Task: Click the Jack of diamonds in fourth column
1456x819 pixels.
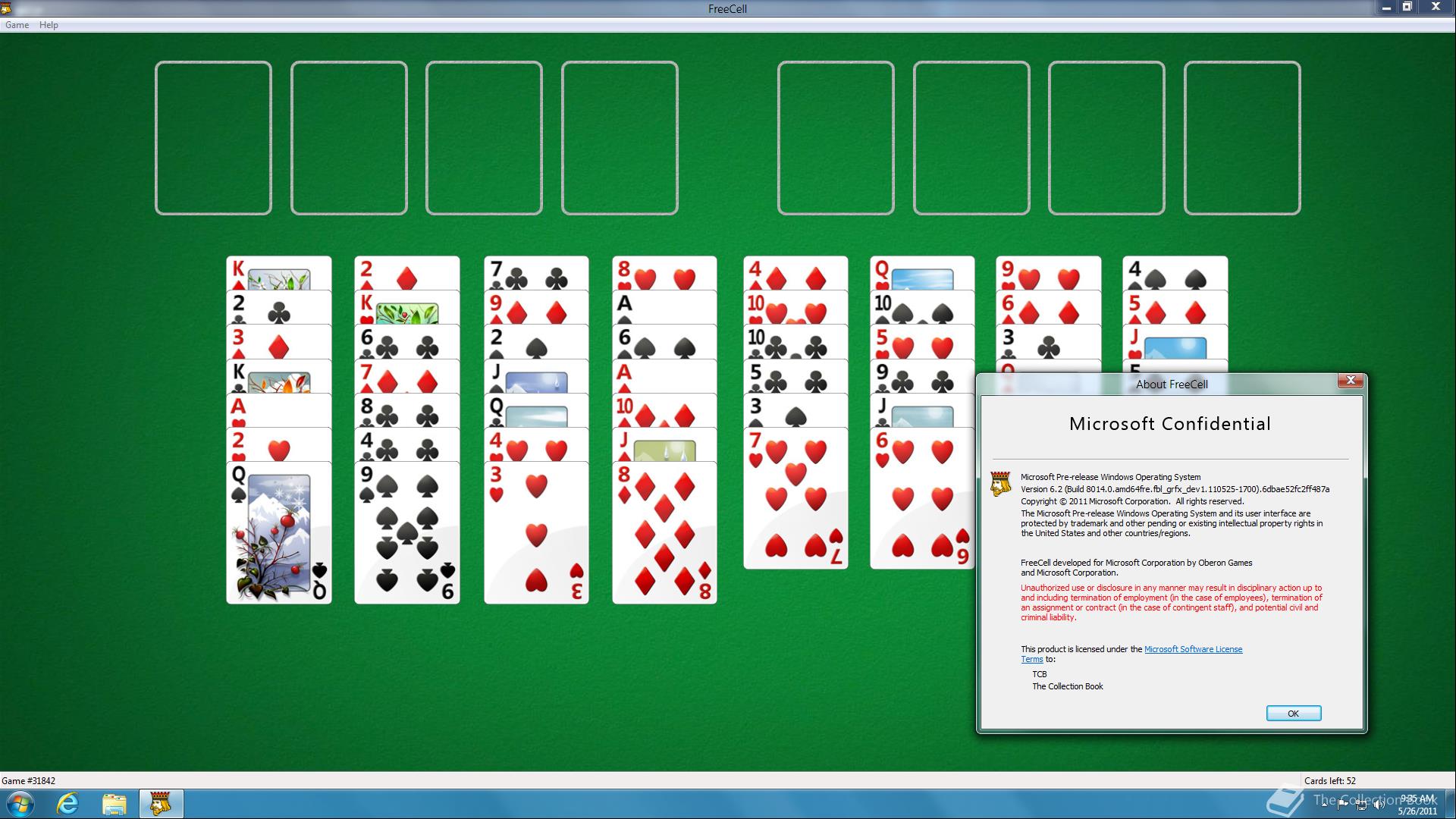Action: [664, 445]
